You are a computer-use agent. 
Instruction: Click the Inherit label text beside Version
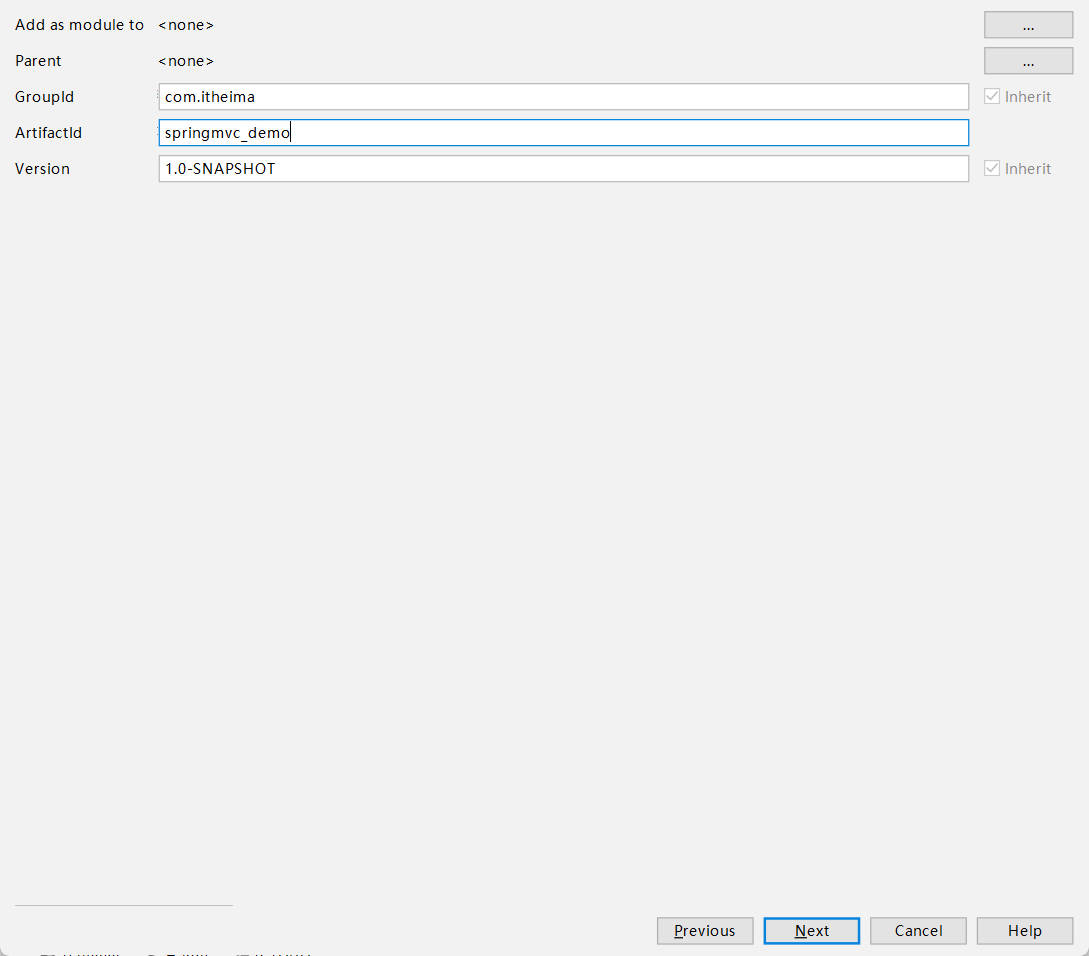[1028, 169]
